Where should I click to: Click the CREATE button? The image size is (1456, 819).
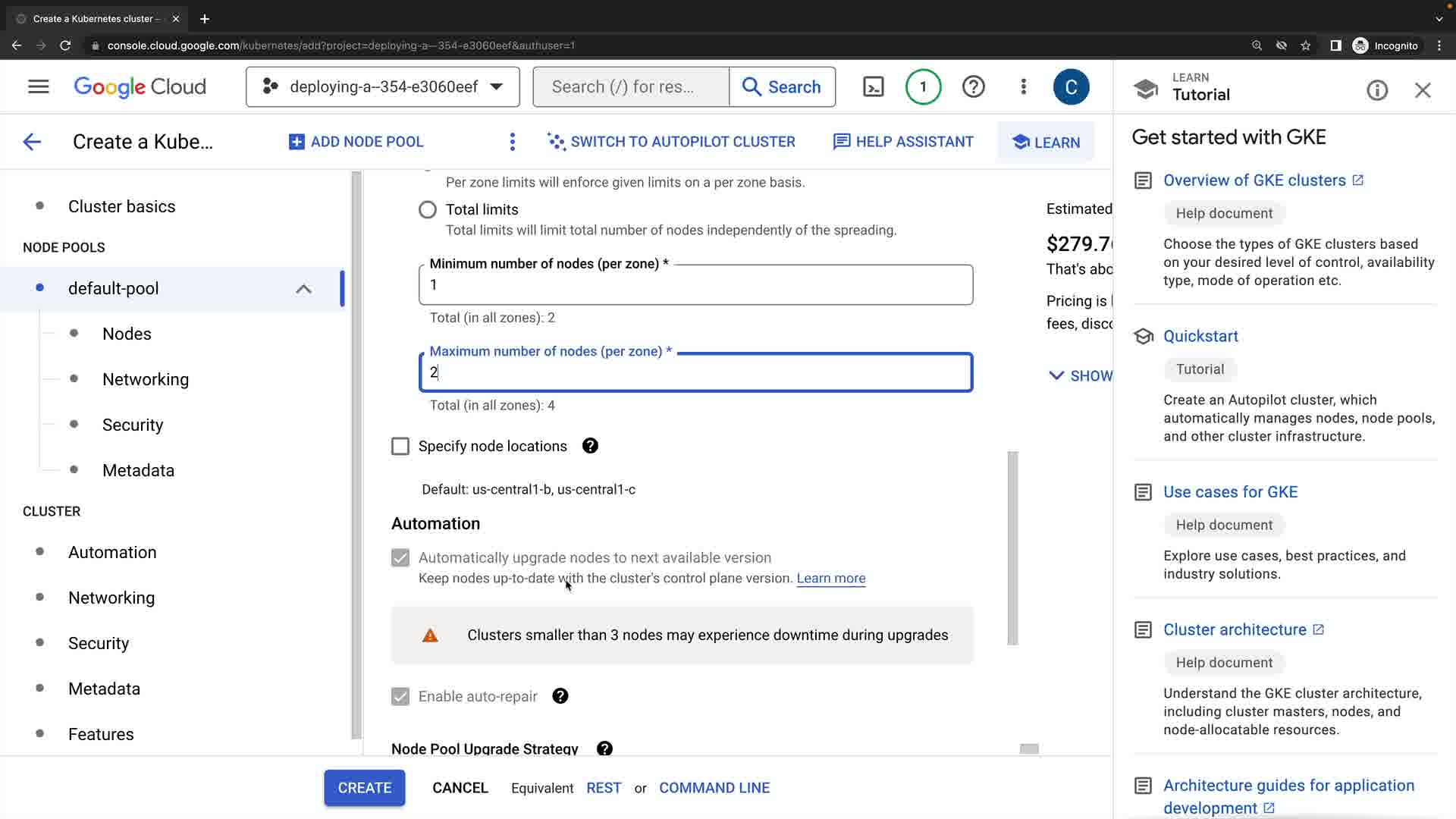click(x=365, y=788)
